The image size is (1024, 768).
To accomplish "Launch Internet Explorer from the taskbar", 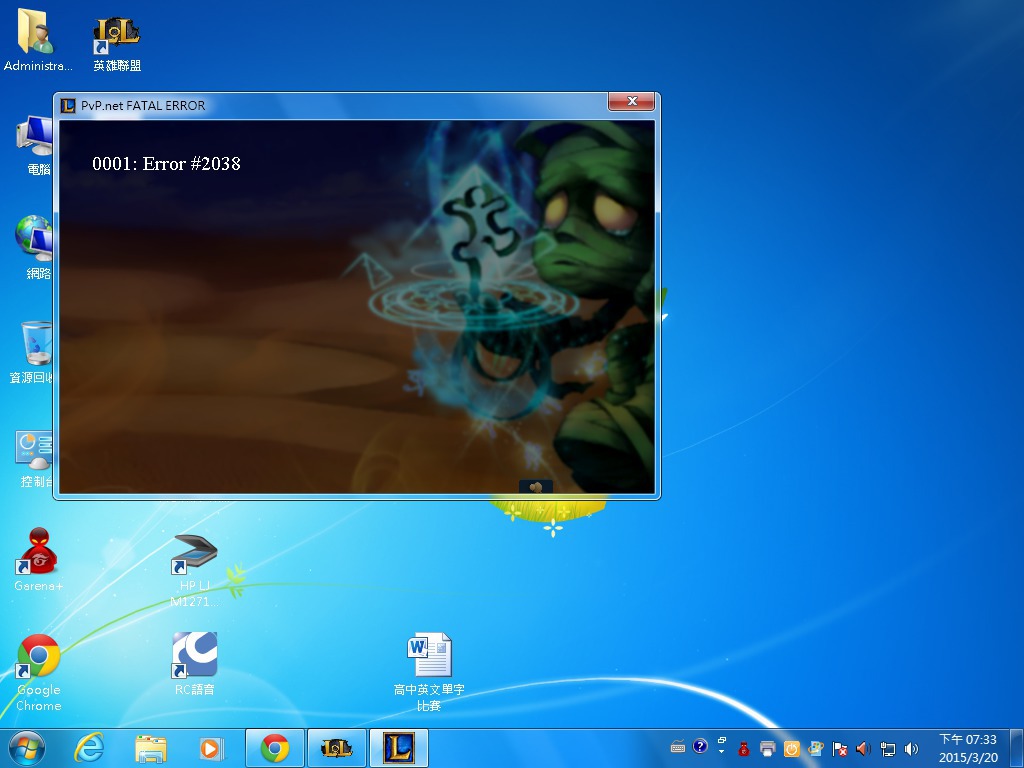I will pyautogui.click(x=89, y=748).
